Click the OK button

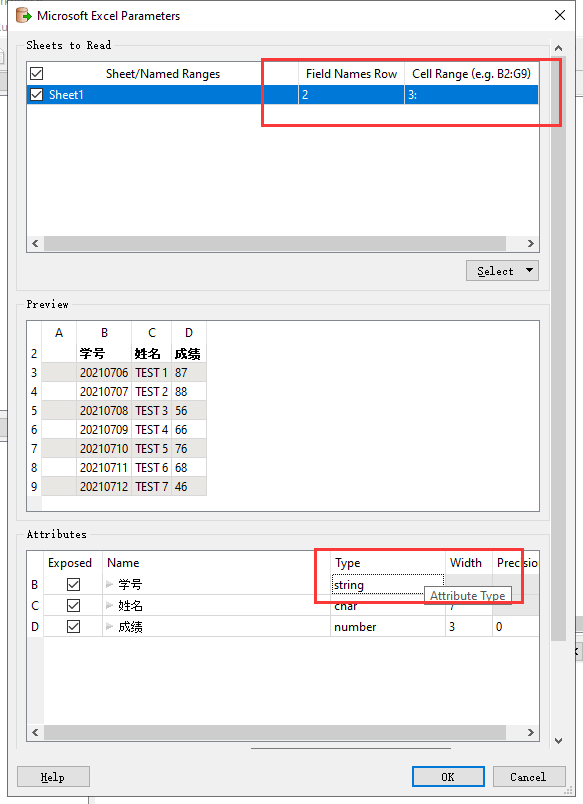tap(448, 777)
